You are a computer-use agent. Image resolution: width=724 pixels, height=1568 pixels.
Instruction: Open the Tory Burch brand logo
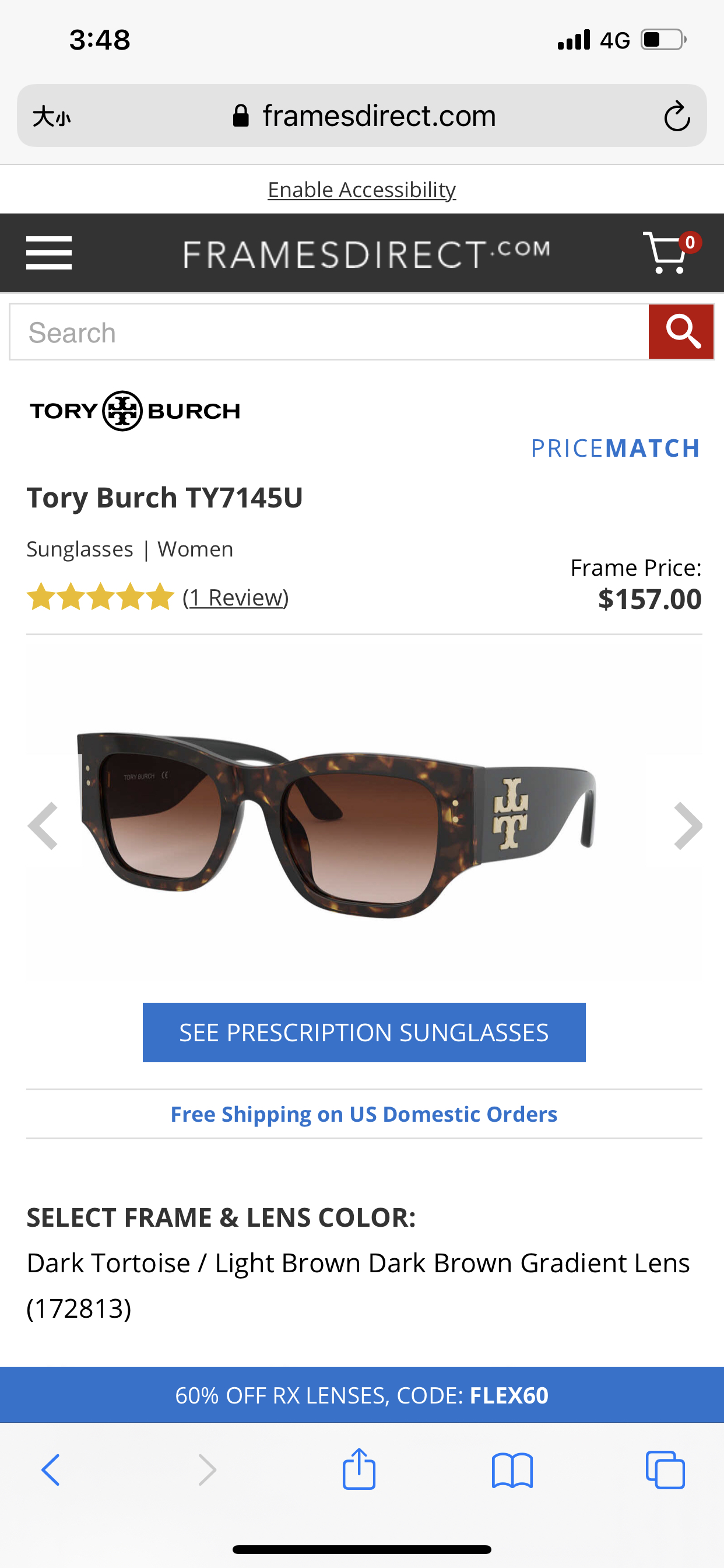click(x=135, y=411)
